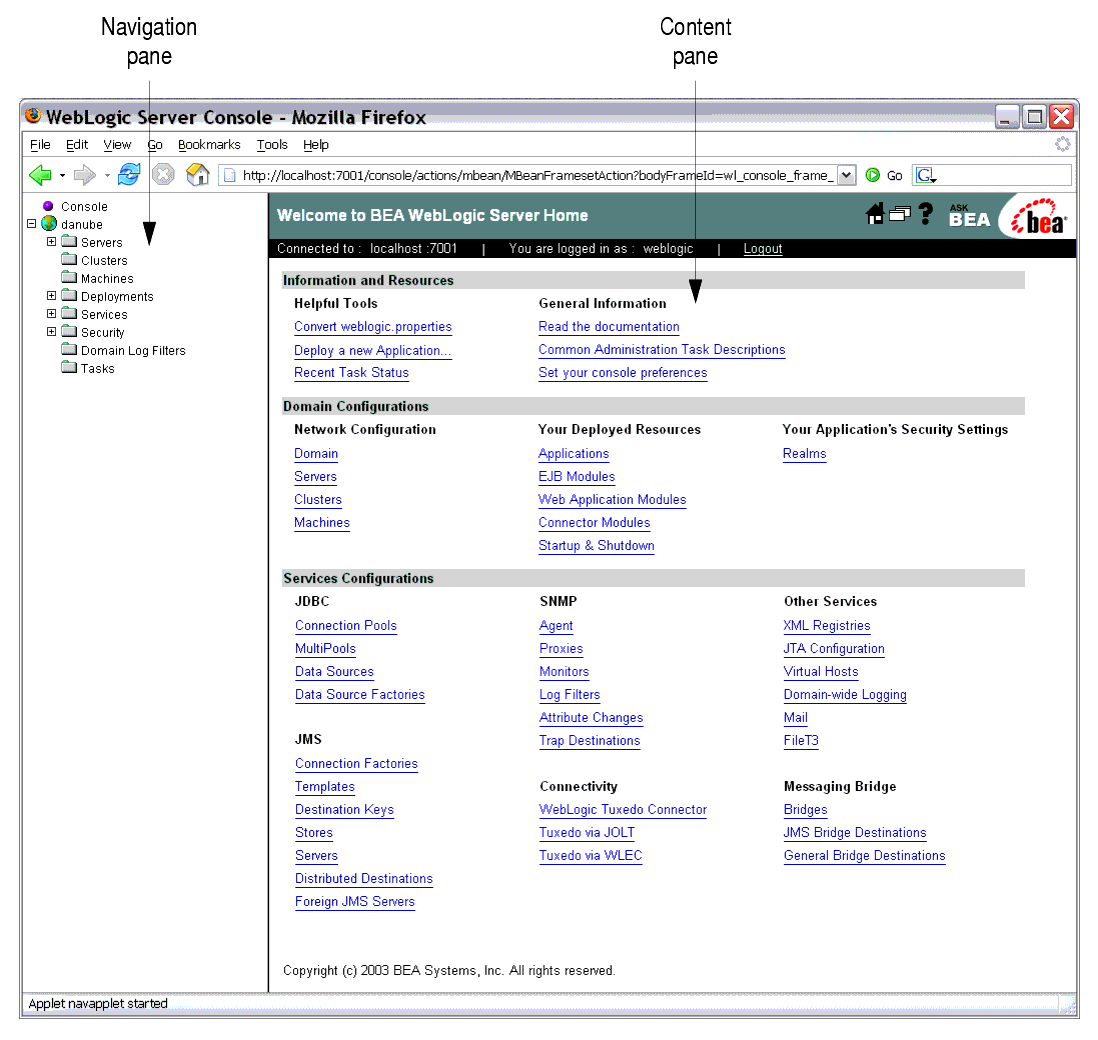Expand the Servers tree node
1098x1040 pixels.
click(x=52, y=242)
